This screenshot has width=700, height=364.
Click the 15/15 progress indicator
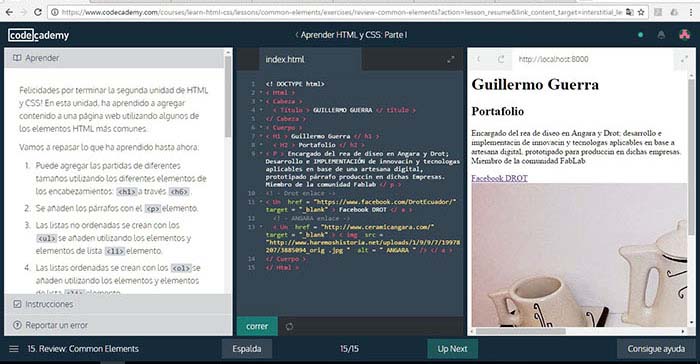click(349, 349)
